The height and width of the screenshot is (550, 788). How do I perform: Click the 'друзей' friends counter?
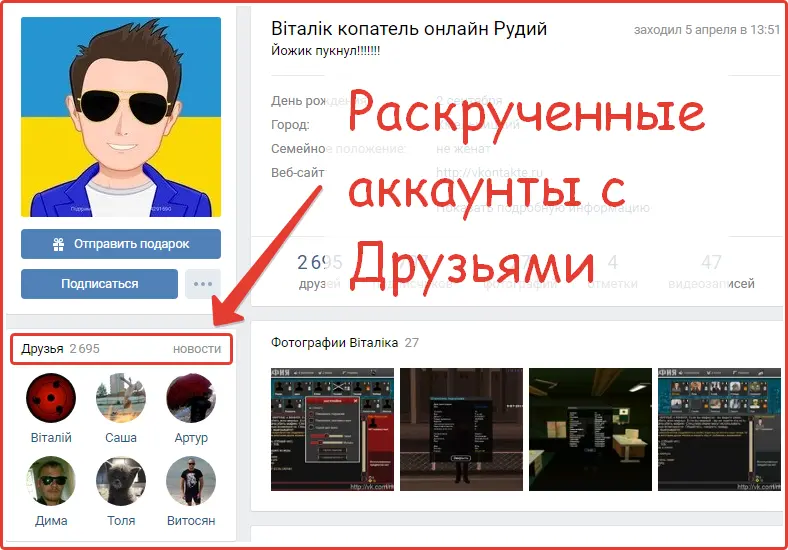click(x=320, y=272)
